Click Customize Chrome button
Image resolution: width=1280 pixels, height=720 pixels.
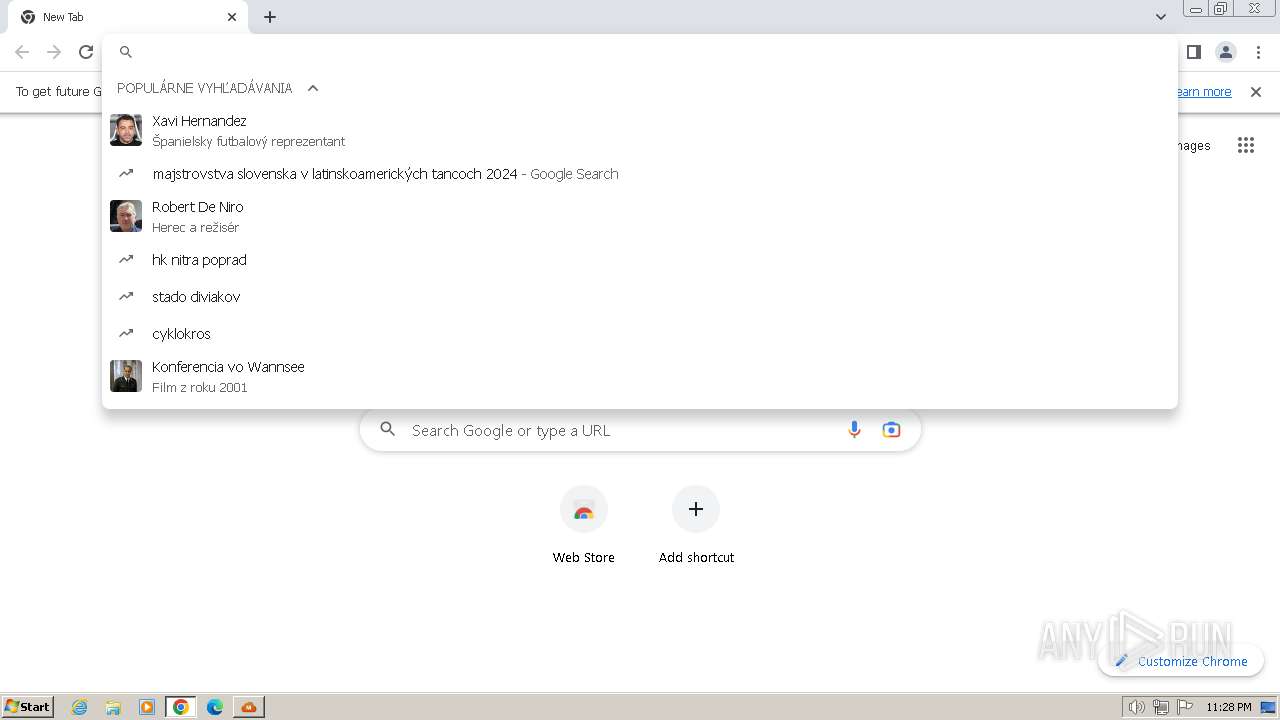[1181, 661]
